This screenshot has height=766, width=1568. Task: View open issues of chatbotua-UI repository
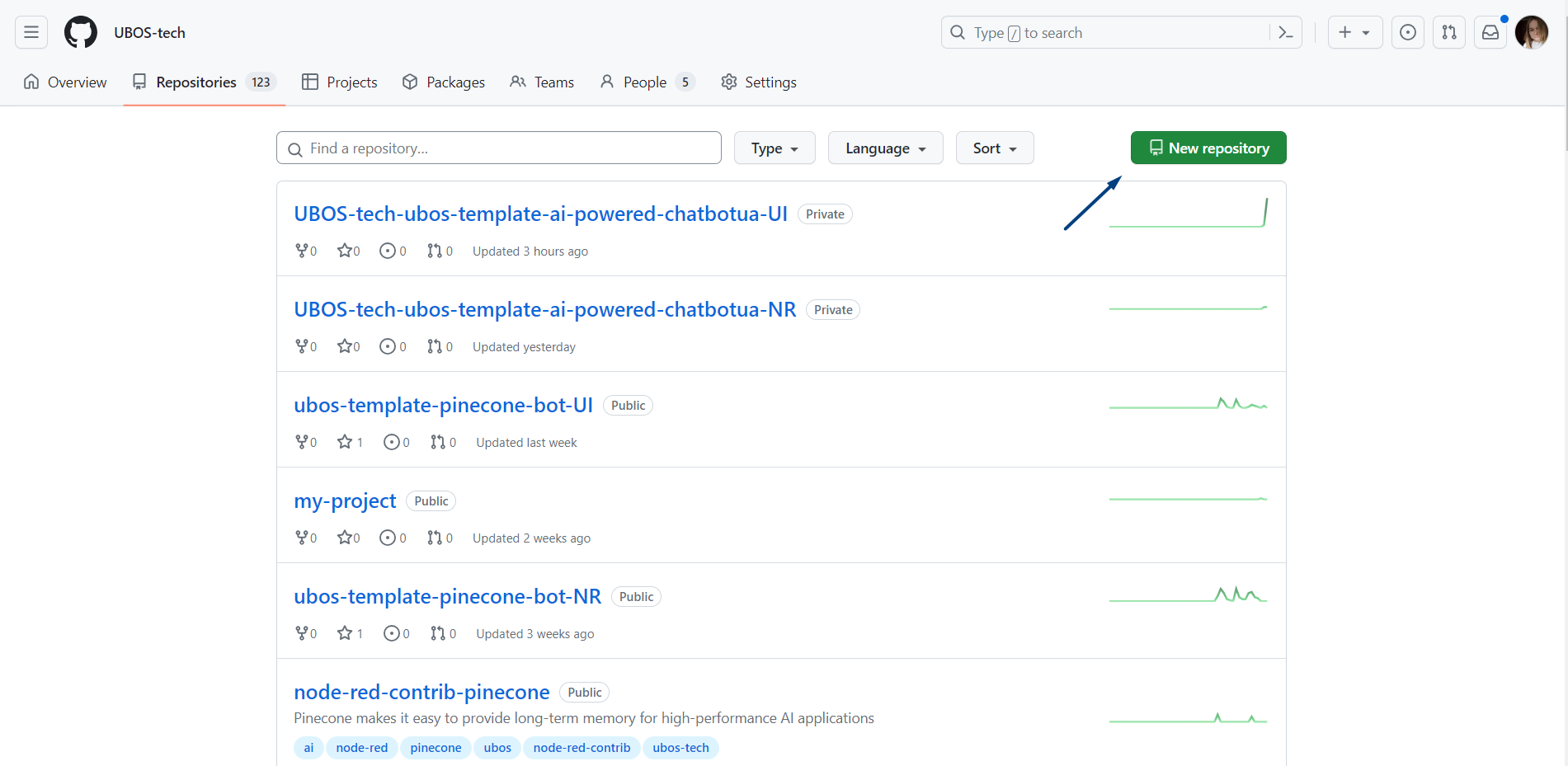coord(393,251)
